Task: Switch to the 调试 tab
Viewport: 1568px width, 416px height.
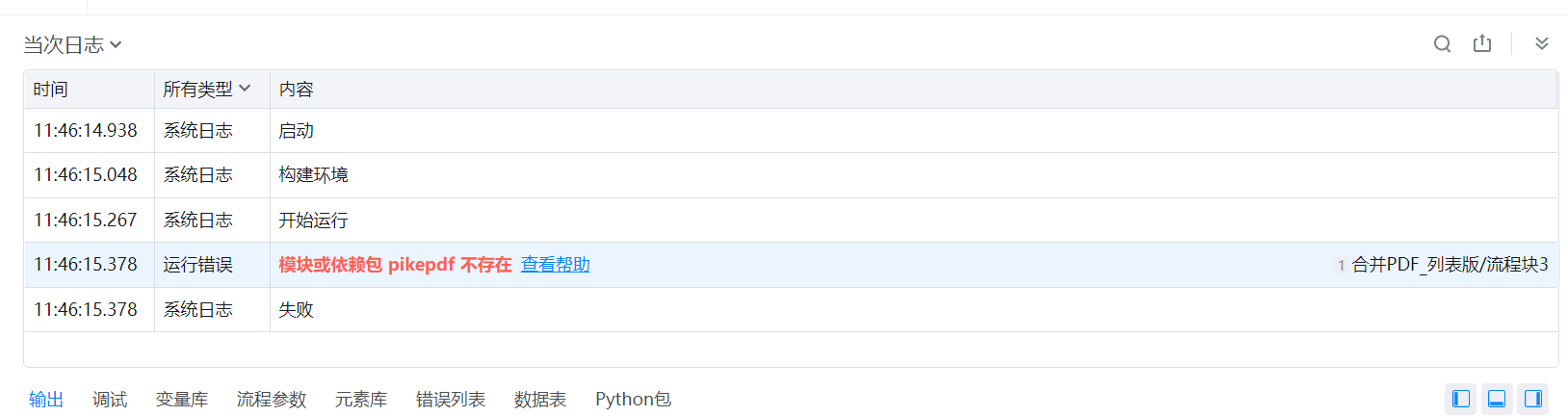Action: pyautogui.click(x=110, y=400)
